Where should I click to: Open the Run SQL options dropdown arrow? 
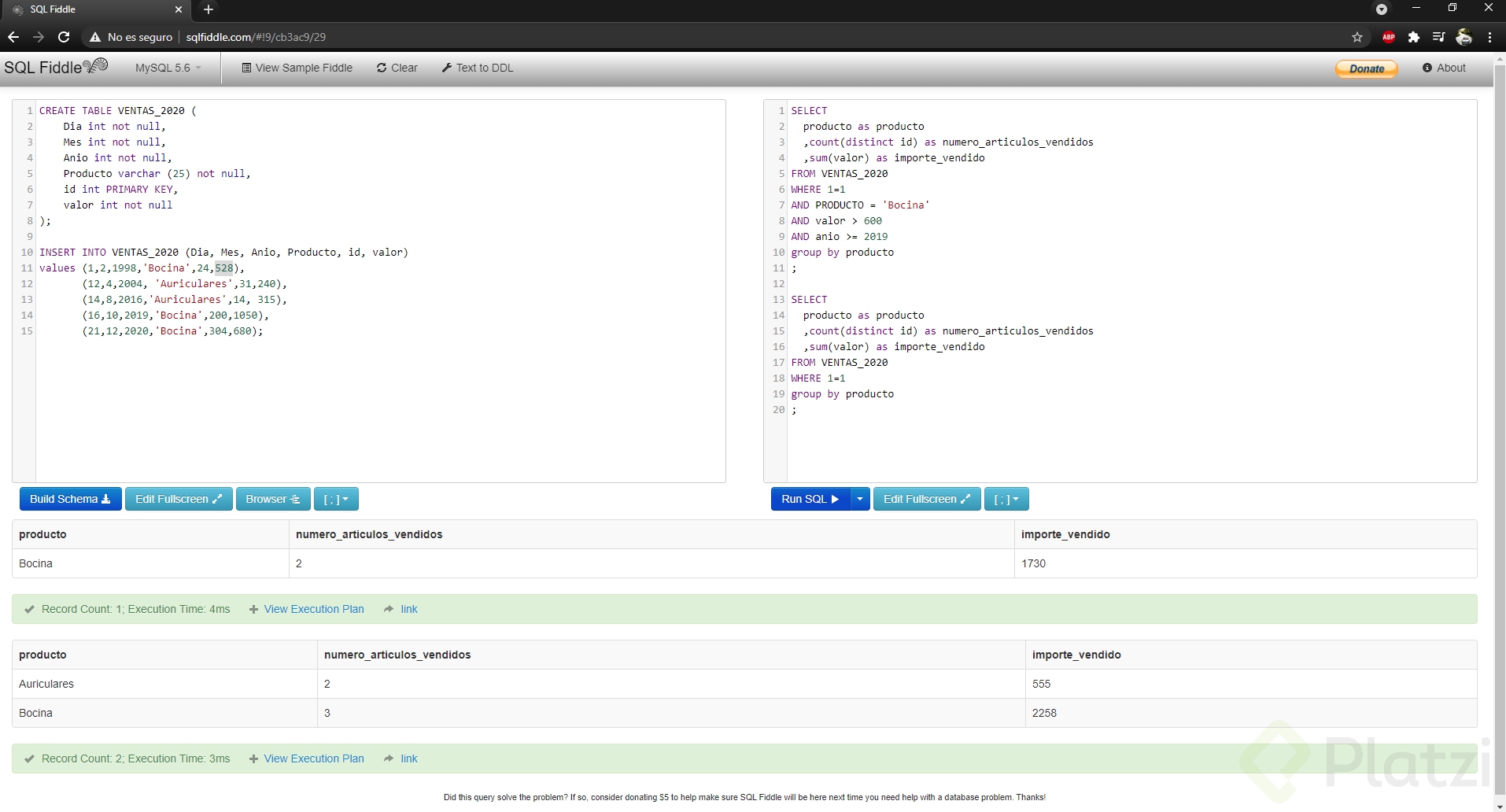pyautogui.click(x=860, y=499)
